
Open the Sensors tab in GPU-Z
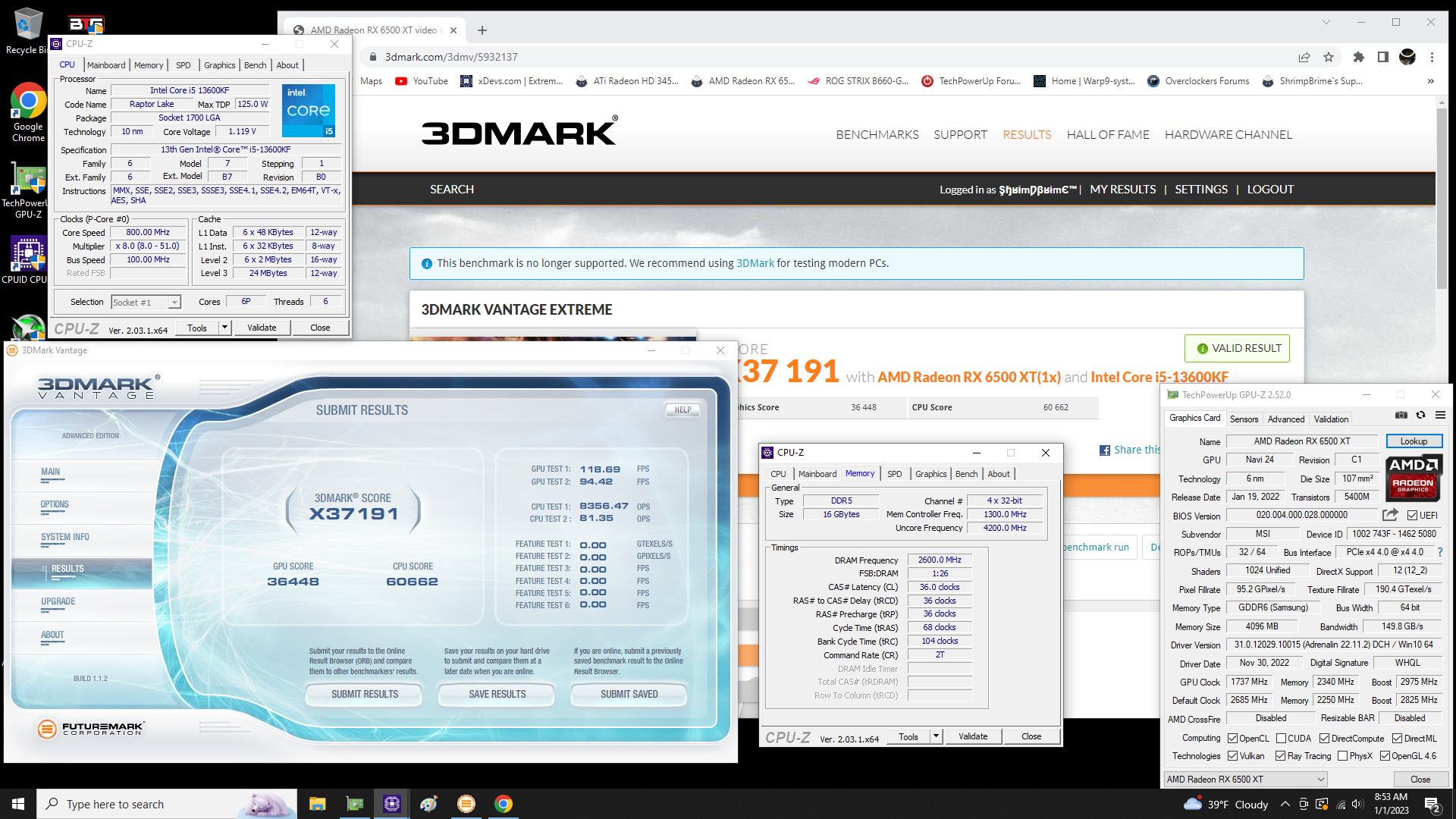(x=1244, y=419)
